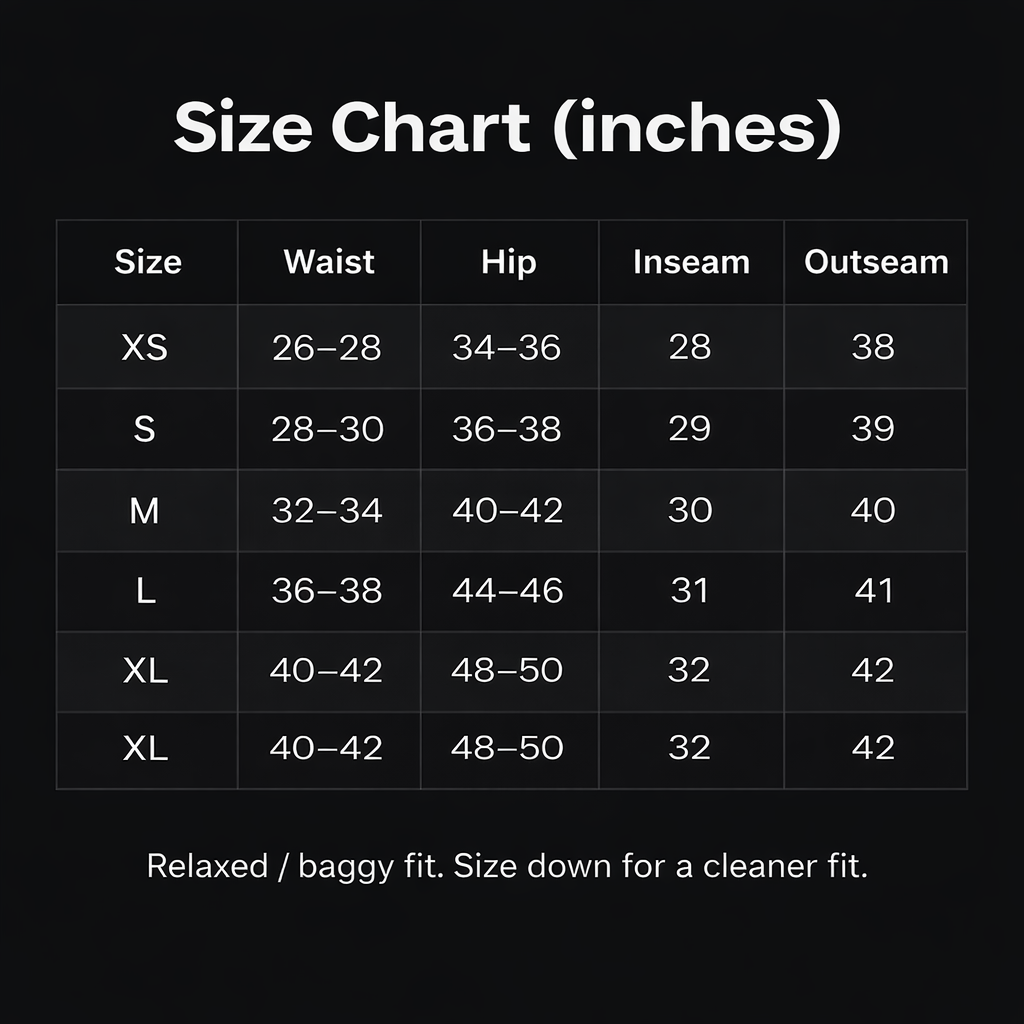This screenshot has width=1024, height=1024.
Task: Select outseam value 40 in the M row
Action: (873, 511)
